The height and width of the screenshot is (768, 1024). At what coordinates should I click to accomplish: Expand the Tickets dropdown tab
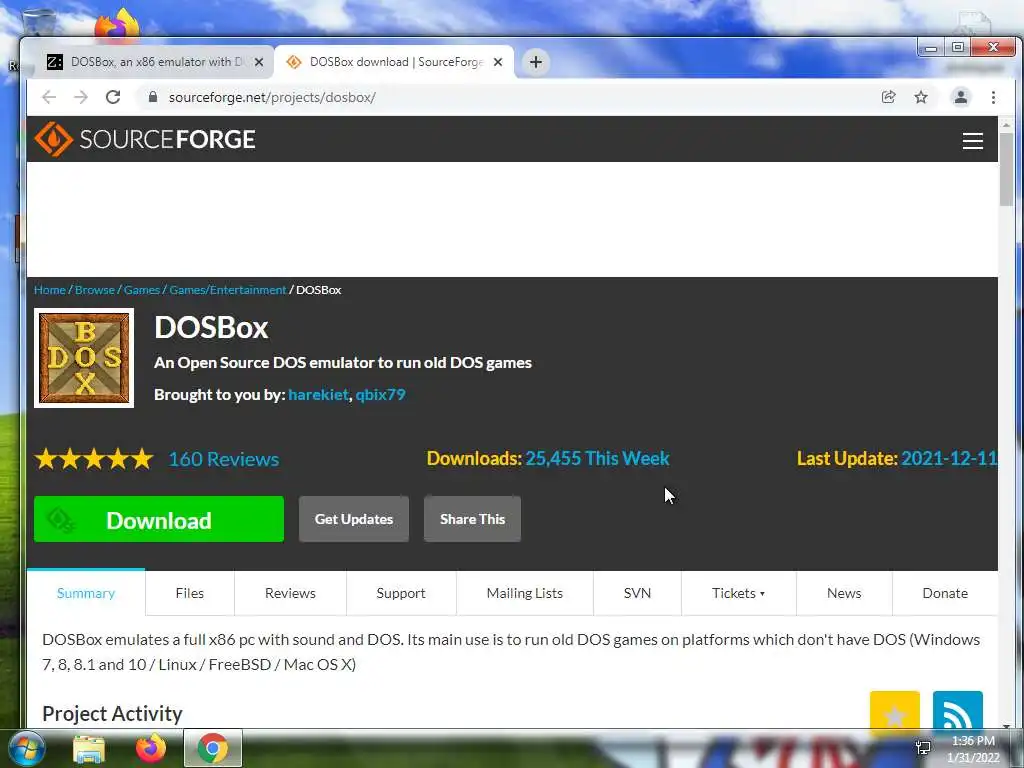(x=738, y=593)
